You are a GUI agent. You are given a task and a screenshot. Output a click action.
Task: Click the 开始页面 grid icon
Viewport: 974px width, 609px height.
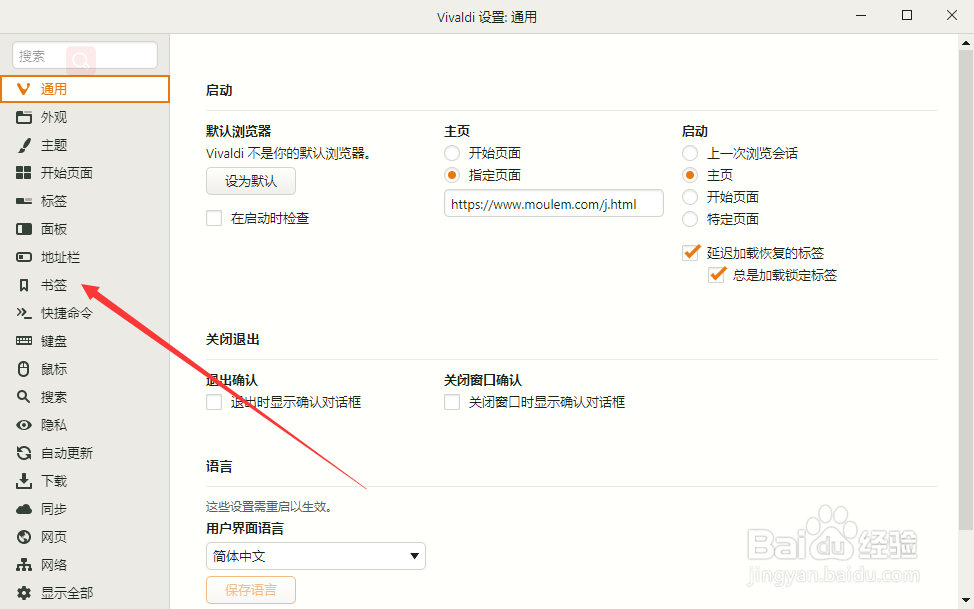pyautogui.click(x=24, y=173)
